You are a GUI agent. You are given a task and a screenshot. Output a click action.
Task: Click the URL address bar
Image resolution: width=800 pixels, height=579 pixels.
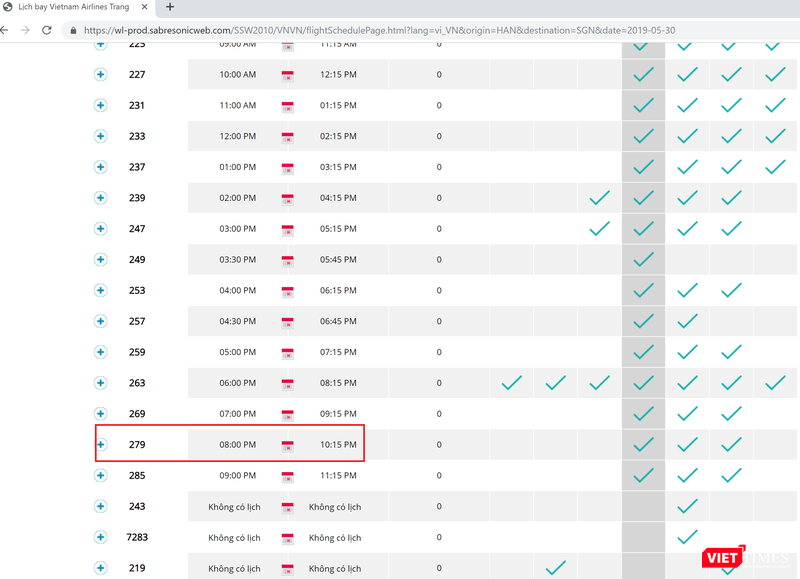pos(400,30)
